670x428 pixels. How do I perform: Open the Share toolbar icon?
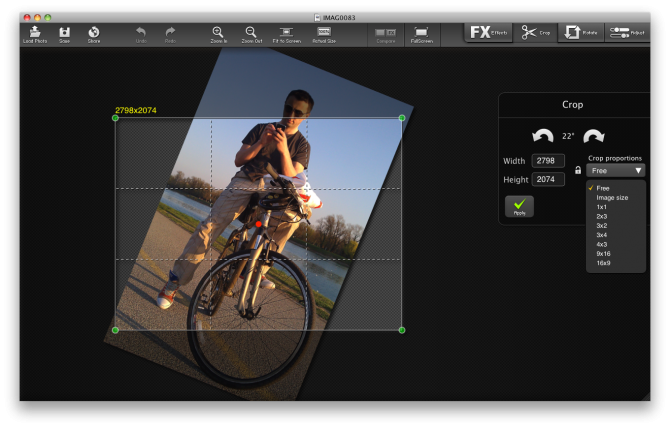(94, 33)
